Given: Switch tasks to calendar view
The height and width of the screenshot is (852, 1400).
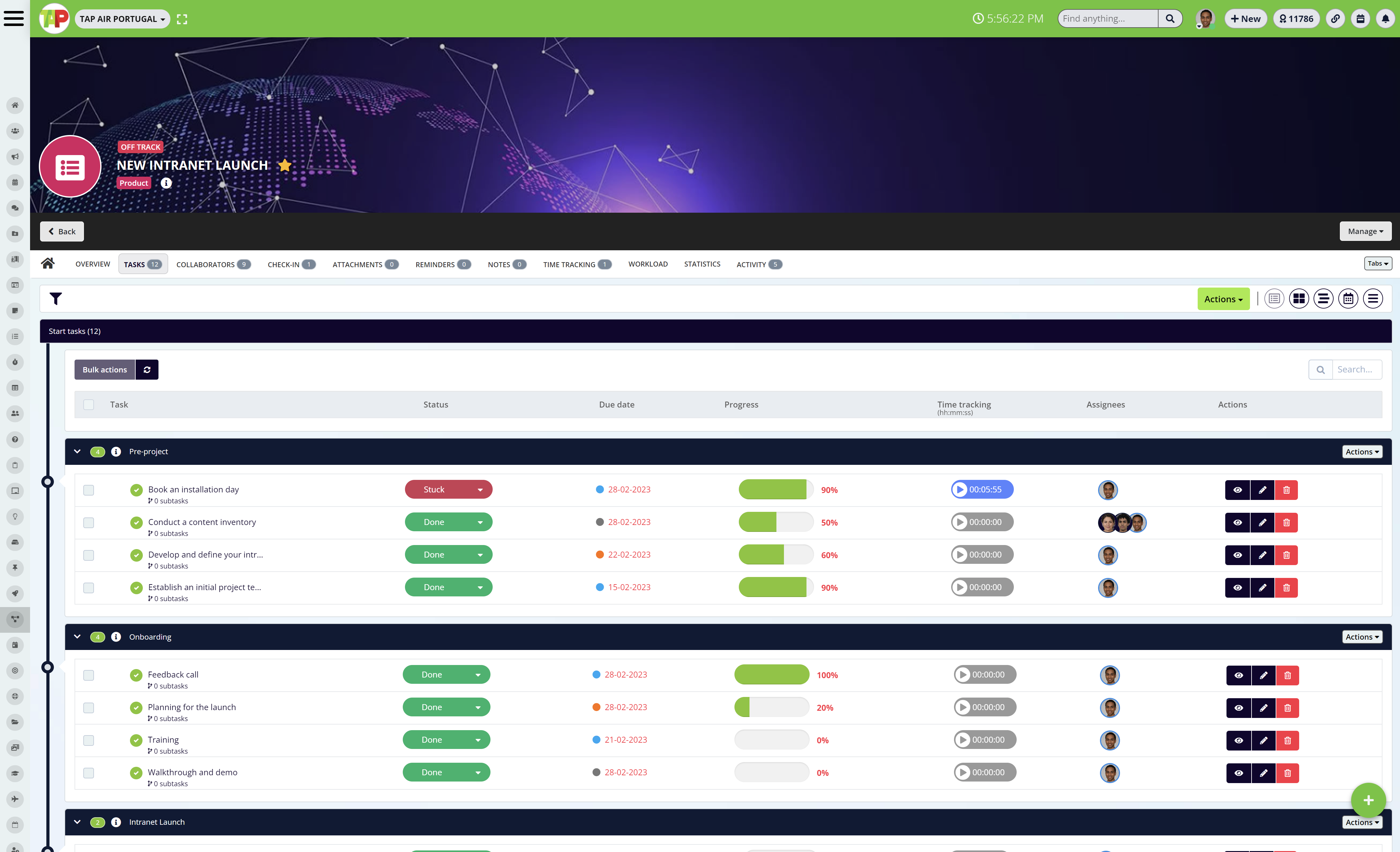Looking at the screenshot, I should pos(1348,299).
